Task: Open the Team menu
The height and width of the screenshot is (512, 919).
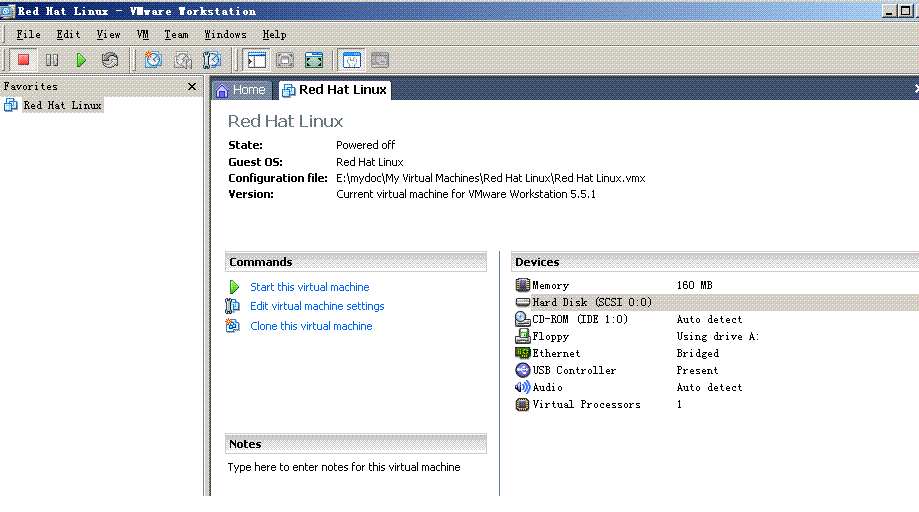Action: pos(176,35)
